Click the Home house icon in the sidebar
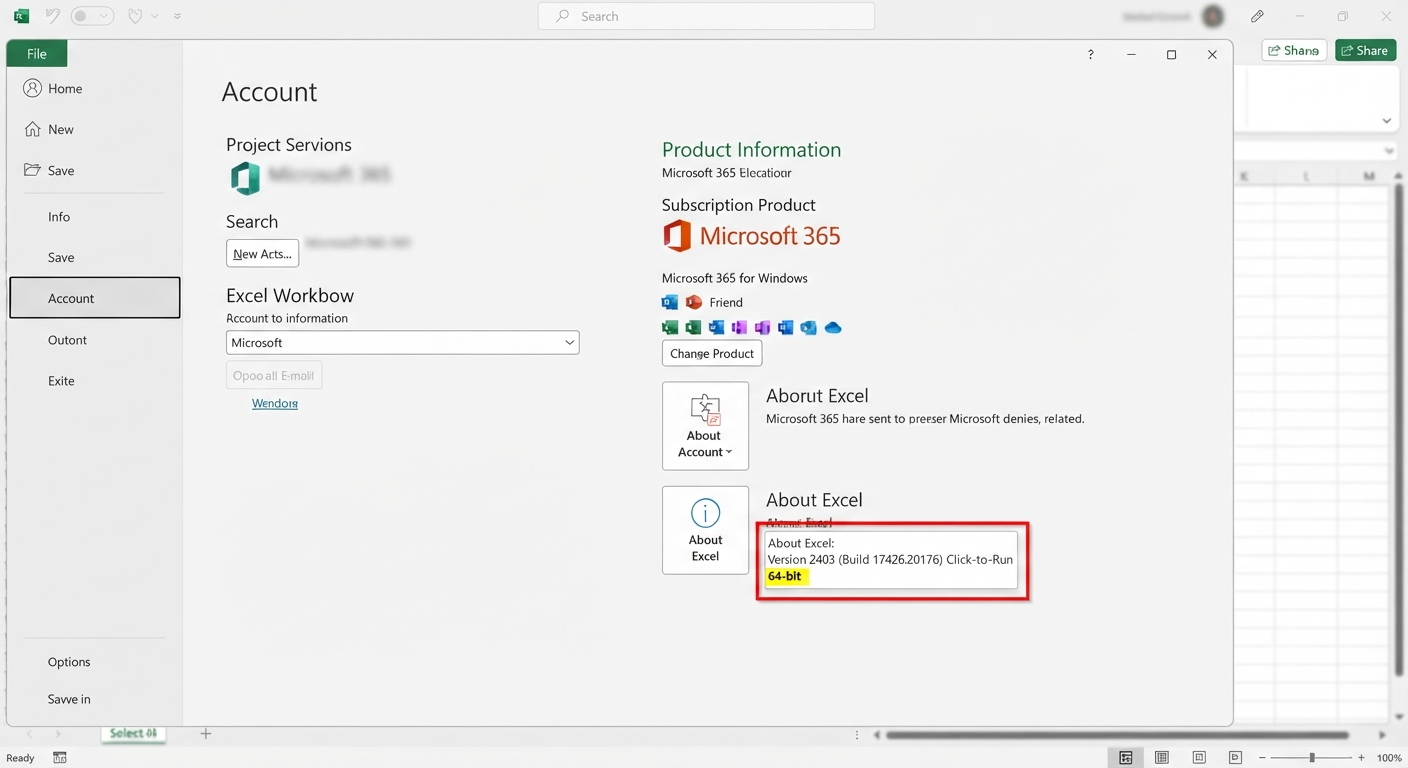 click(x=32, y=88)
